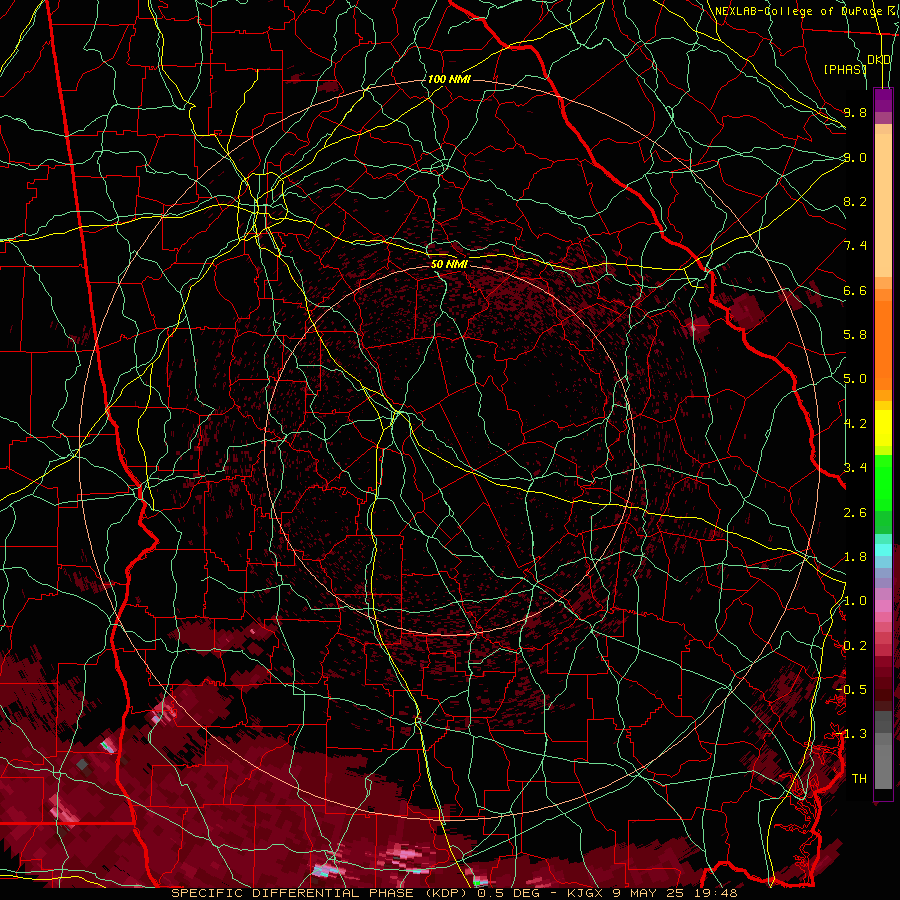Viewport: 900px width, 900px height.
Task: Click the "[PHAS]" label above the scale
Action: click(x=845, y=69)
